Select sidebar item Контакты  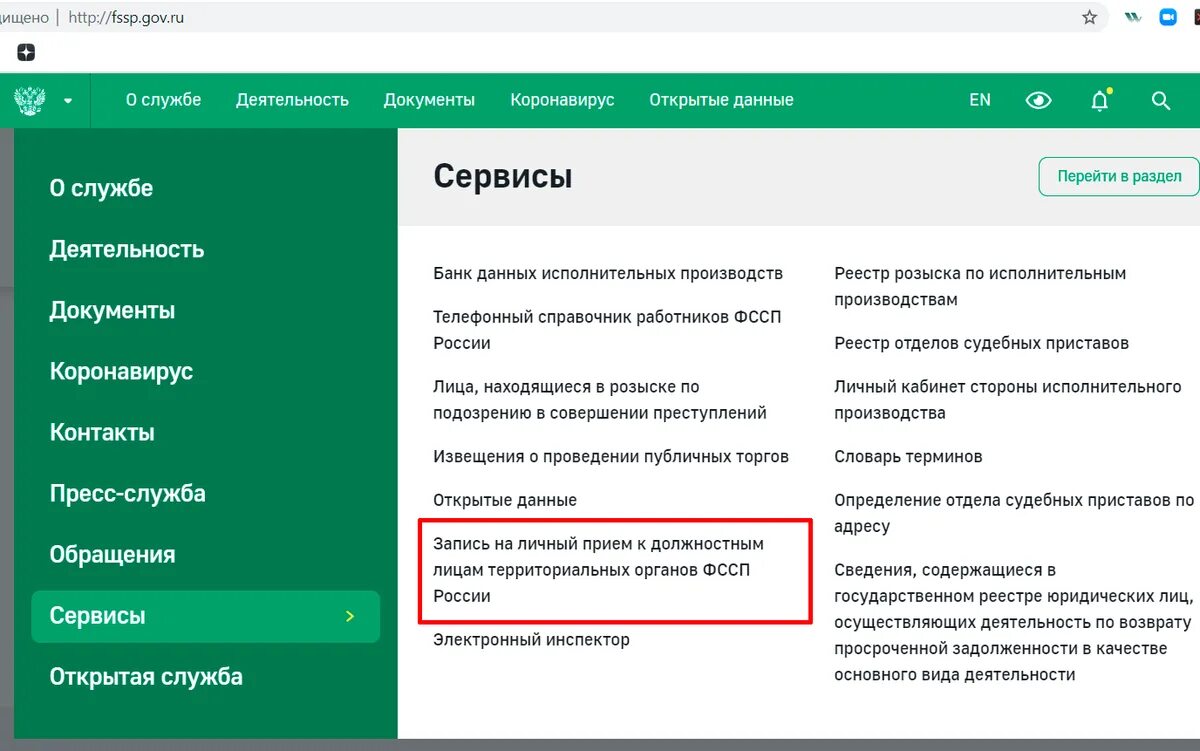(x=102, y=432)
